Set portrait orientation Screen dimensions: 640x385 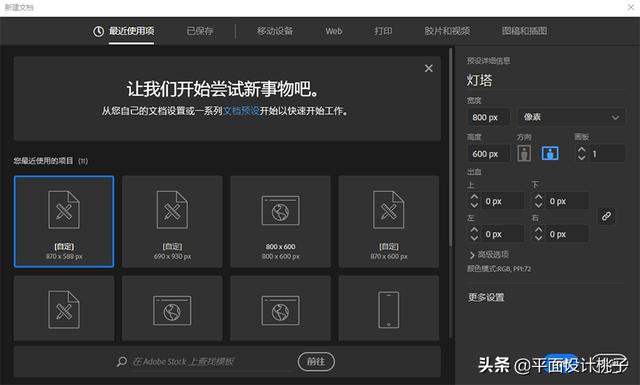524,154
